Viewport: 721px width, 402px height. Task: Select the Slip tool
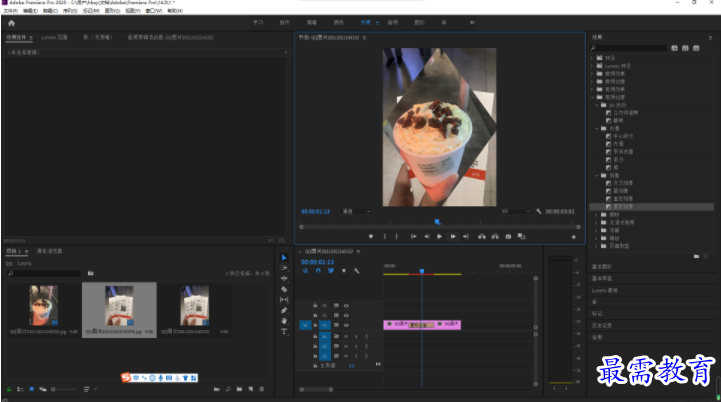[x=284, y=299]
